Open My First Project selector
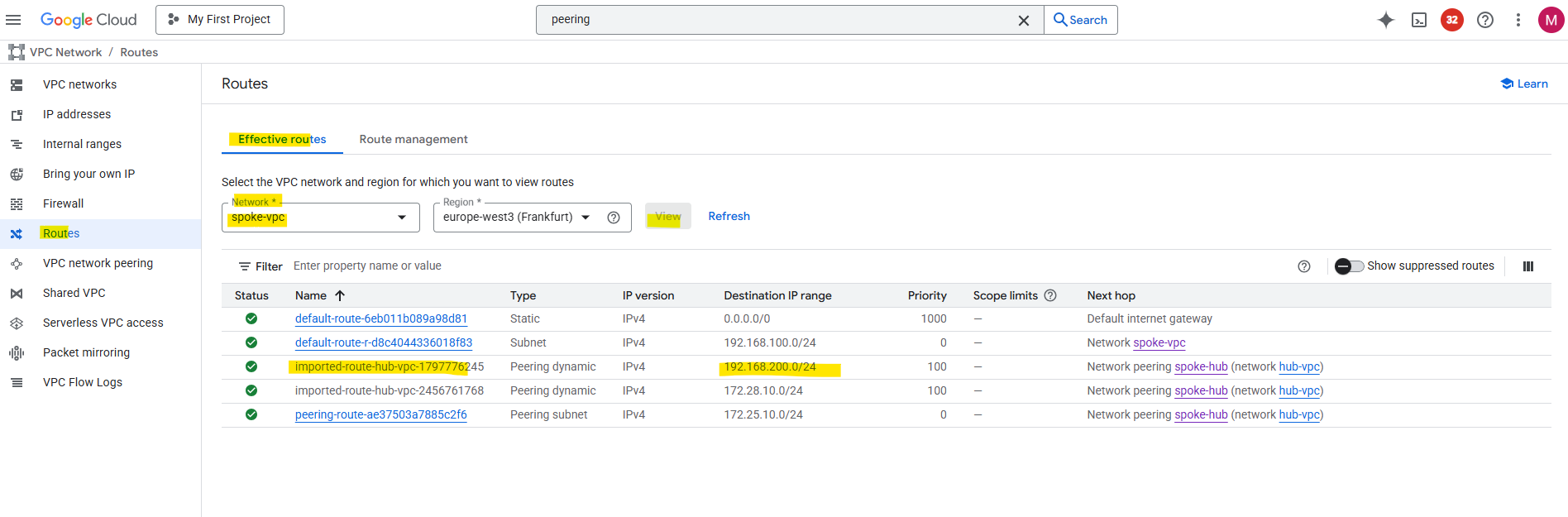The image size is (1568, 517). click(x=220, y=20)
